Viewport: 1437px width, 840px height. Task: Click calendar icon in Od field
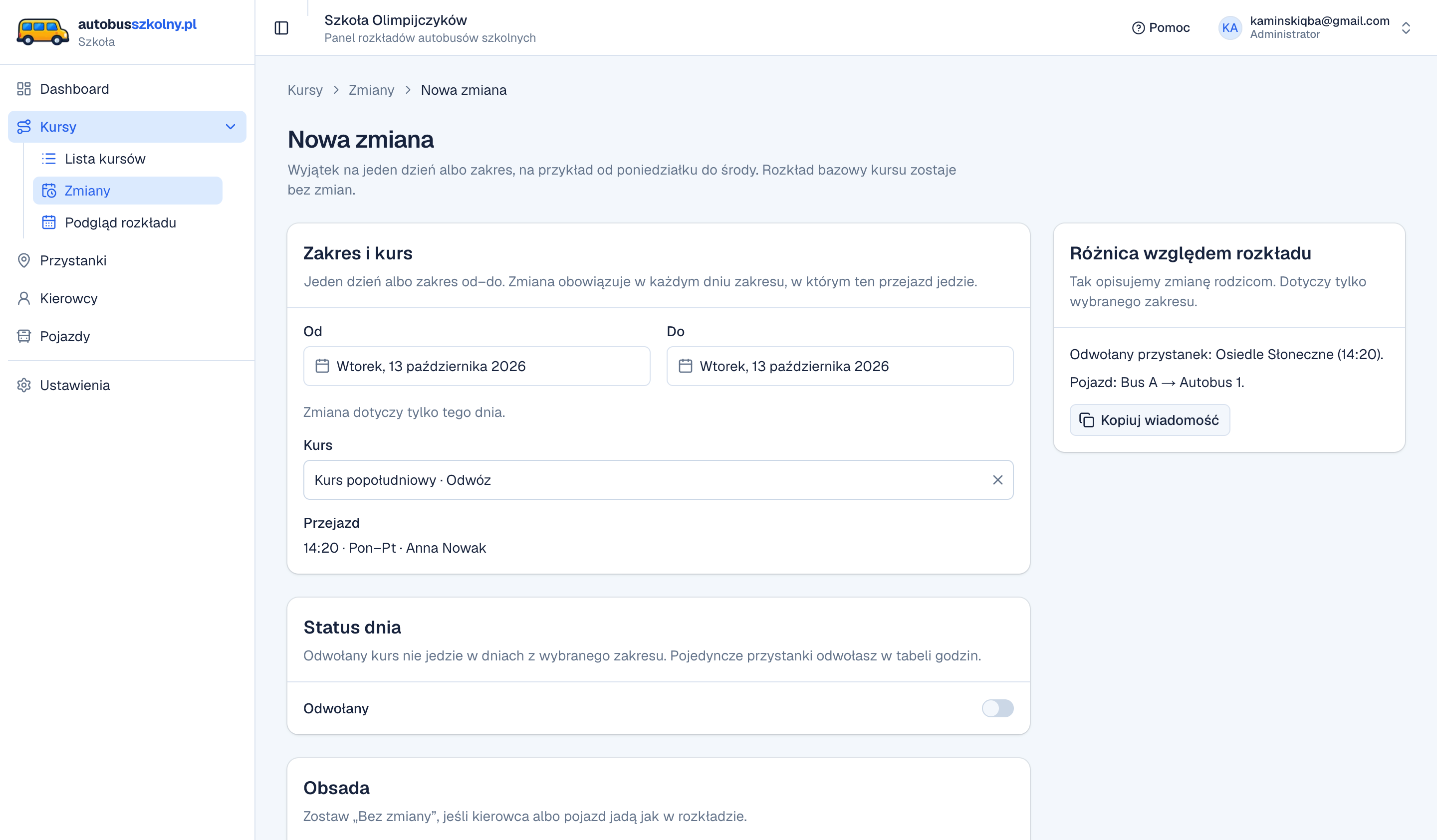[322, 366]
